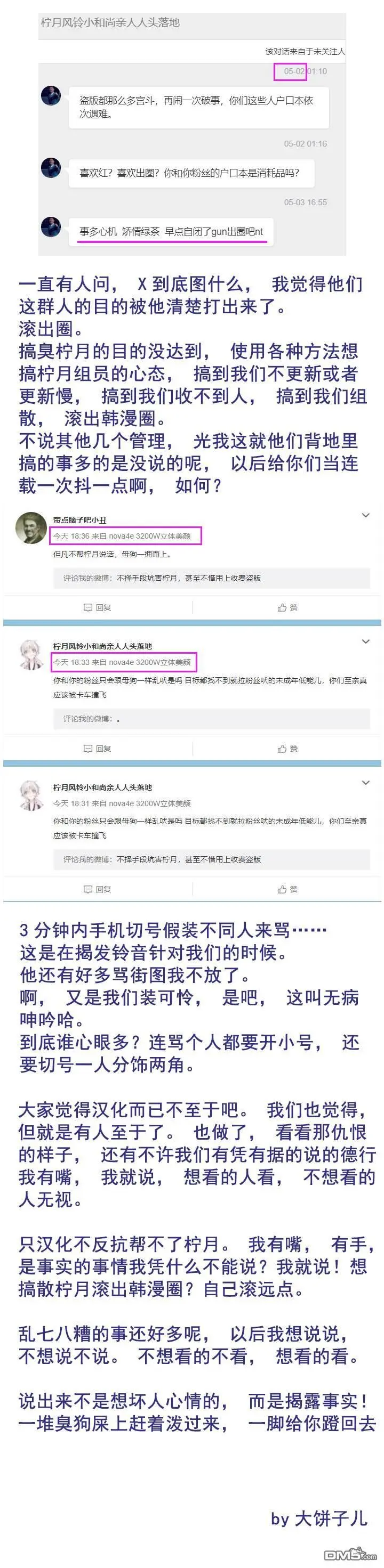
Task: Reply to the 18:31 comment
Action: tap(98, 889)
